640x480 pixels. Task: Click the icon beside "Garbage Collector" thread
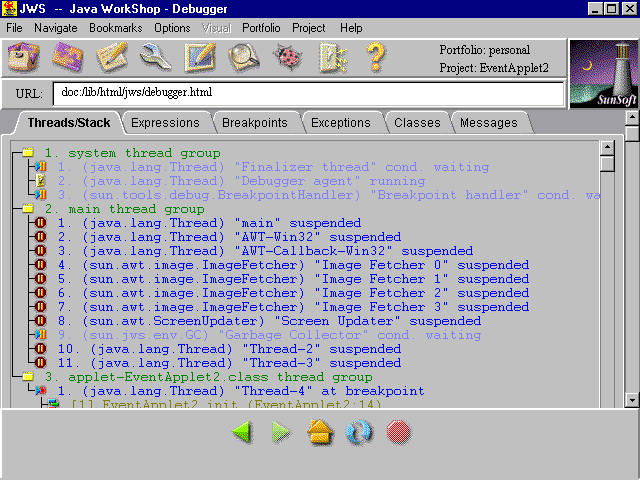[40, 335]
